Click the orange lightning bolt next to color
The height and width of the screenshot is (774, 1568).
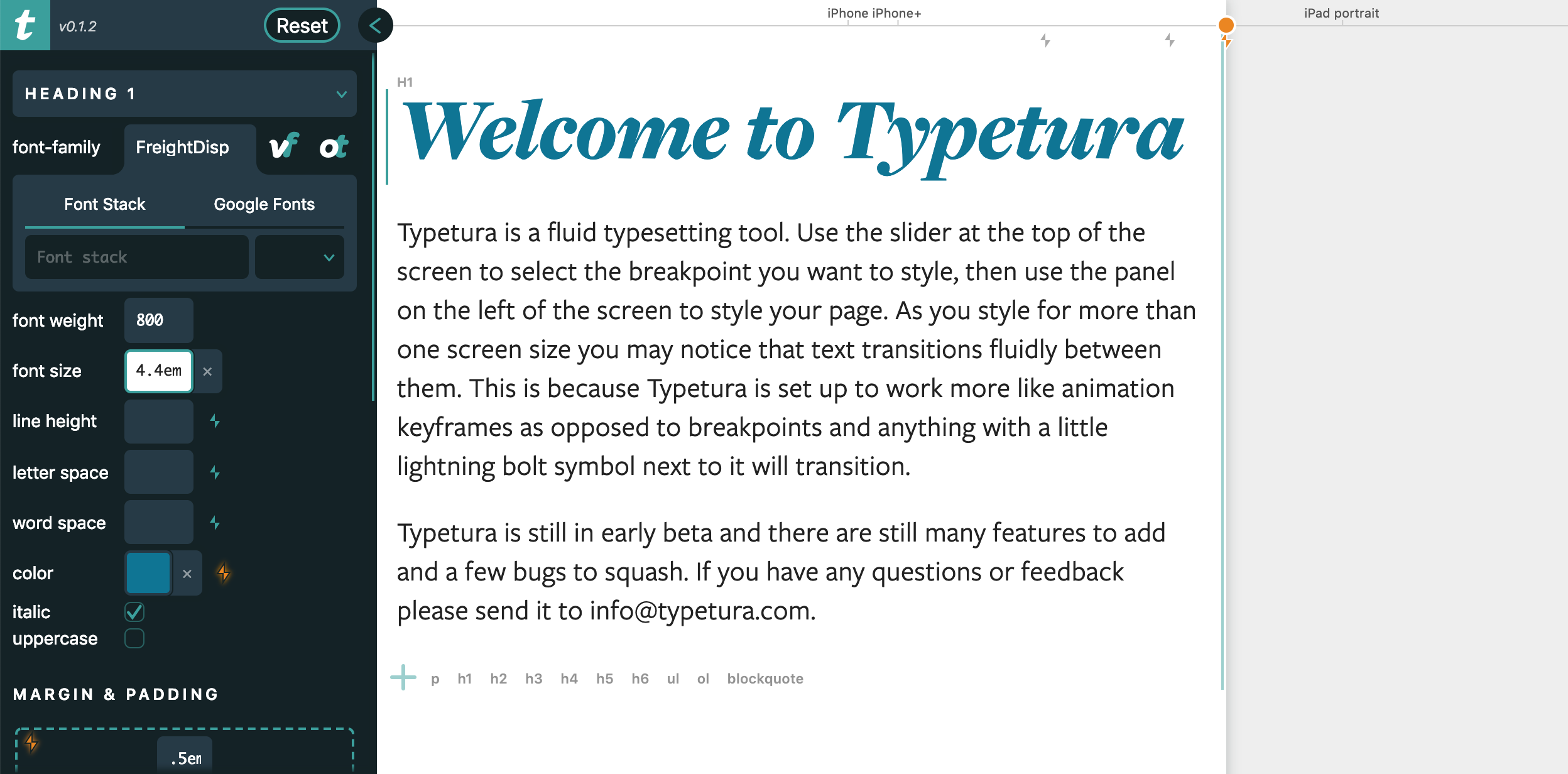[224, 572]
